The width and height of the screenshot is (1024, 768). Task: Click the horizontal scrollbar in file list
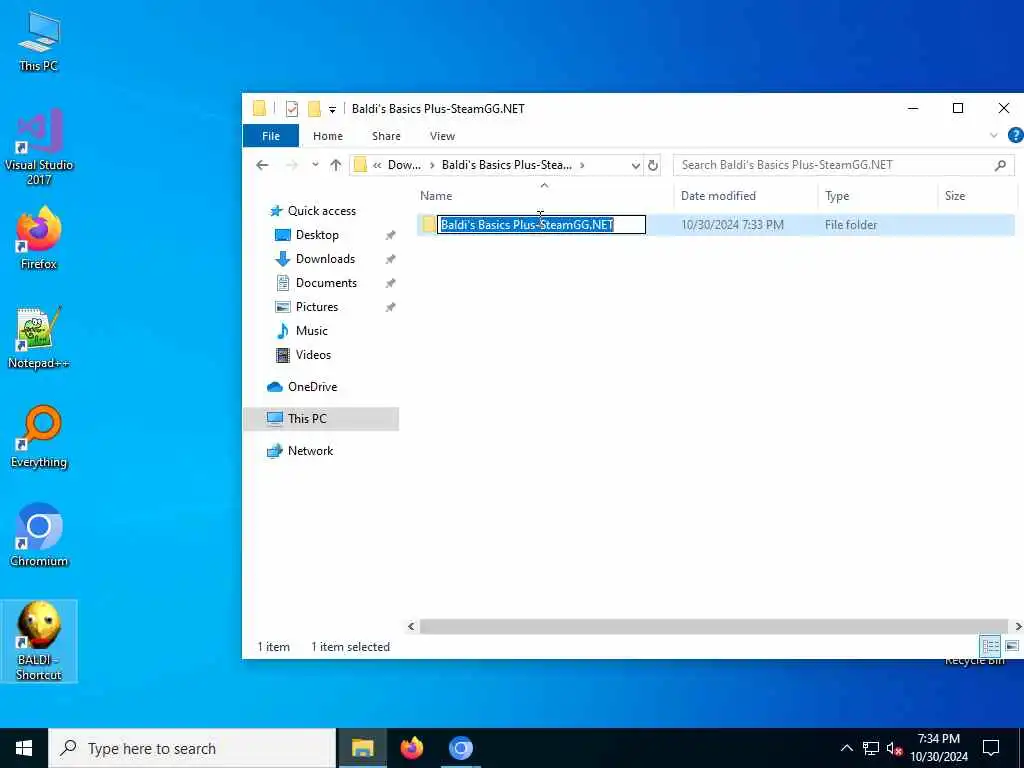[x=714, y=626]
